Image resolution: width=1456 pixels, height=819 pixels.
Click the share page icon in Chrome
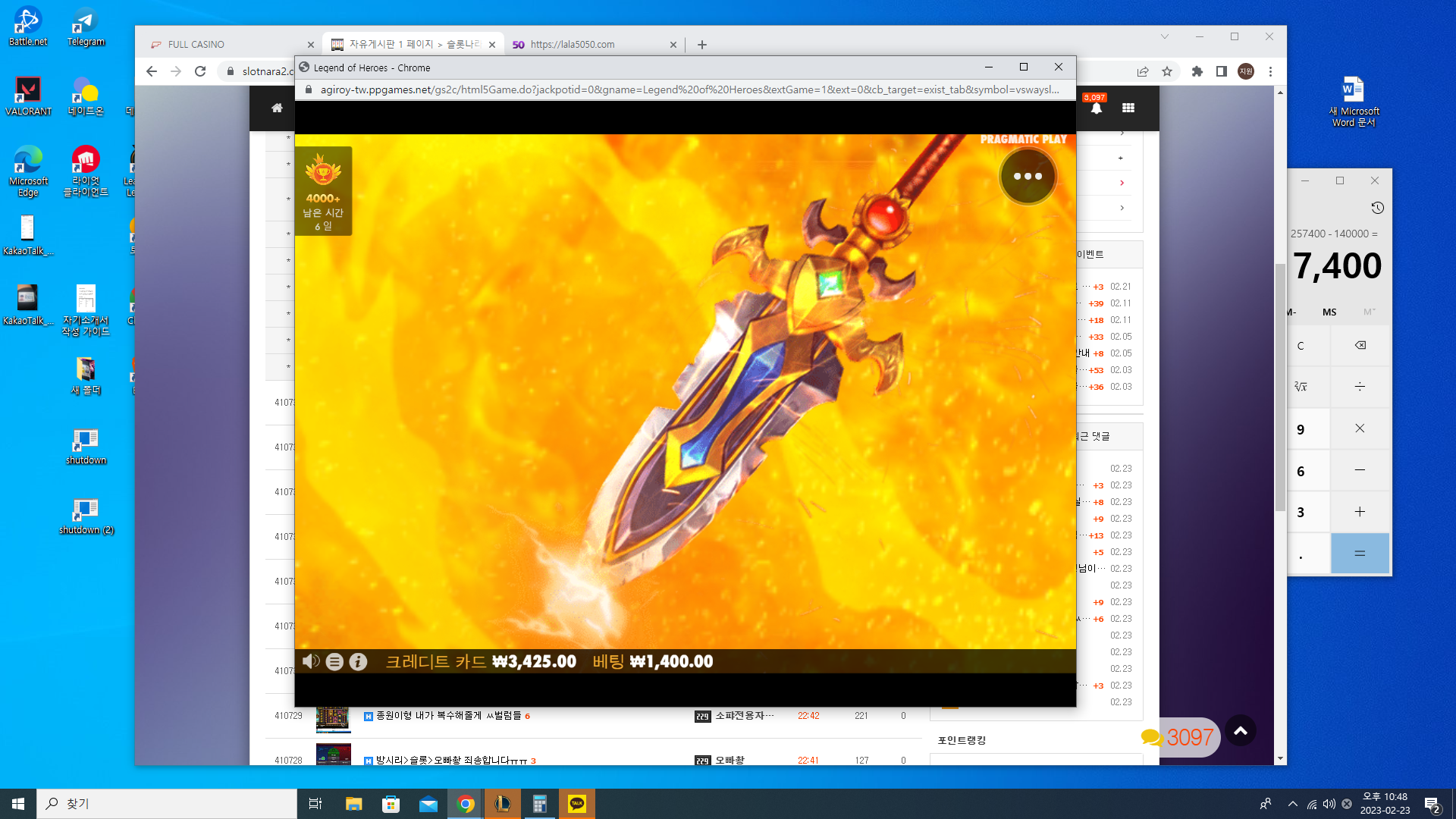[1143, 71]
